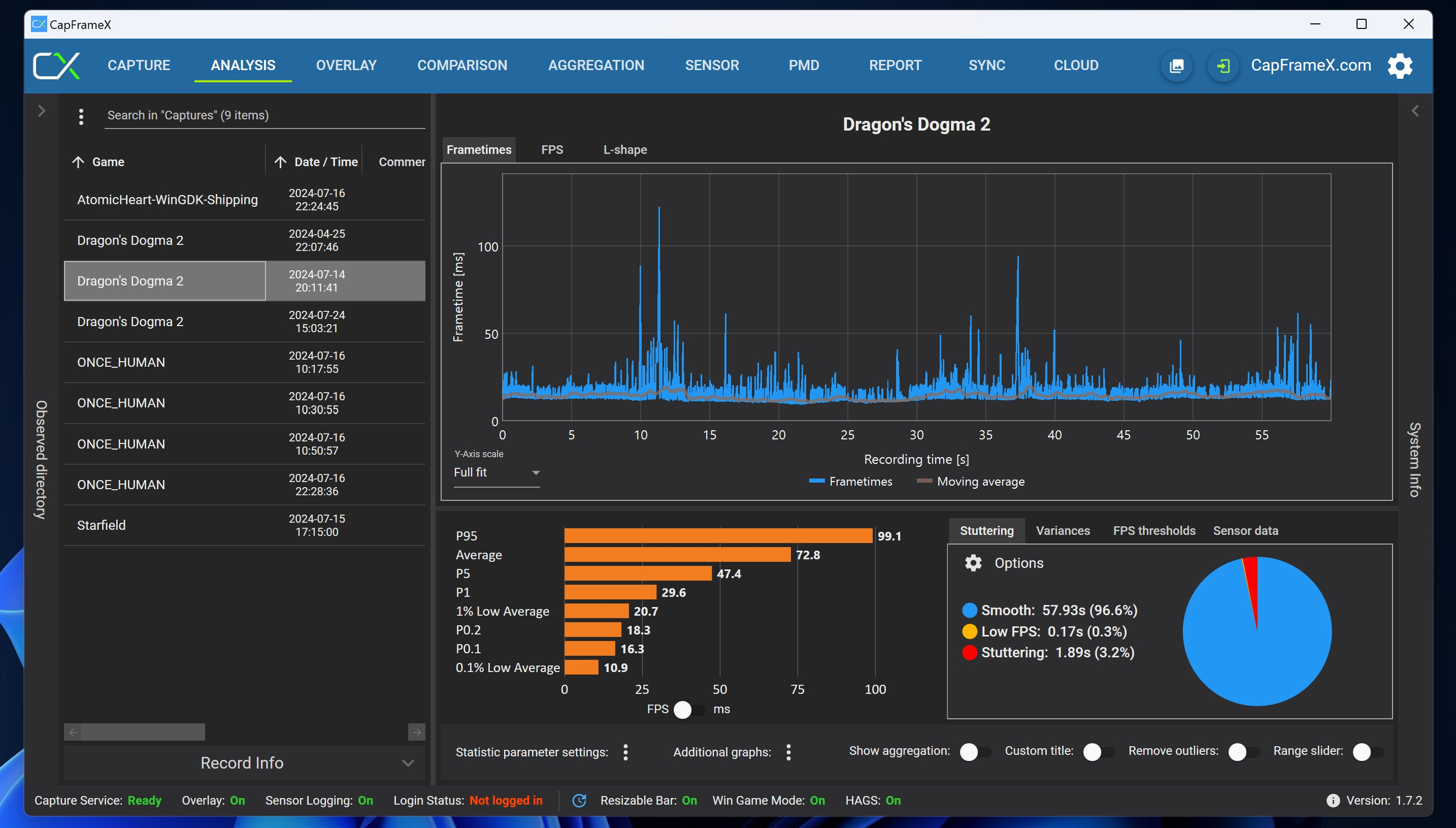
Task: Click the login arrow icon
Action: [1223, 66]
